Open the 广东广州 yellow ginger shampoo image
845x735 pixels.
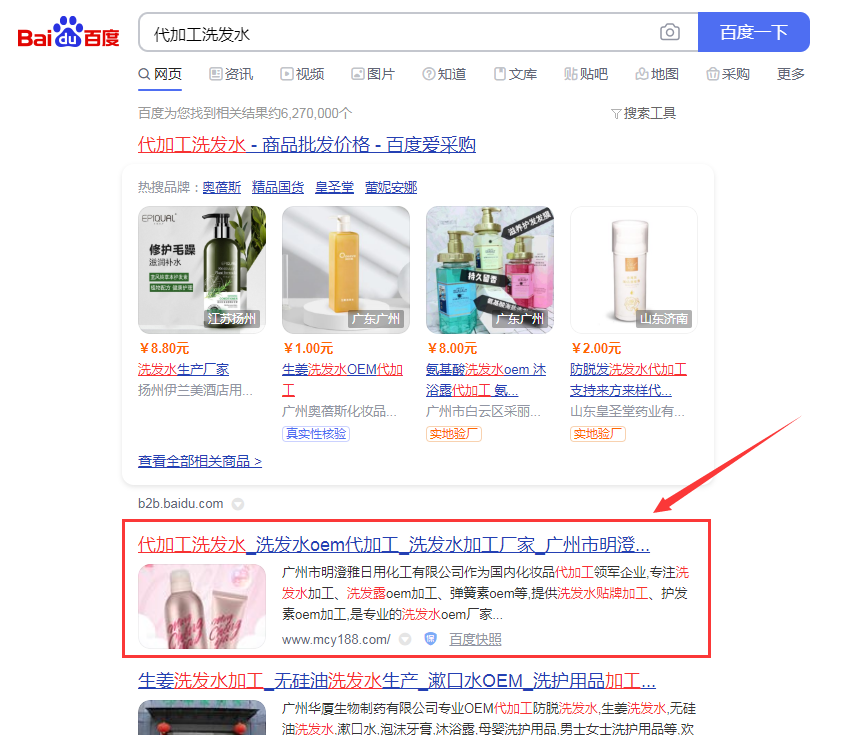point(345,269)
